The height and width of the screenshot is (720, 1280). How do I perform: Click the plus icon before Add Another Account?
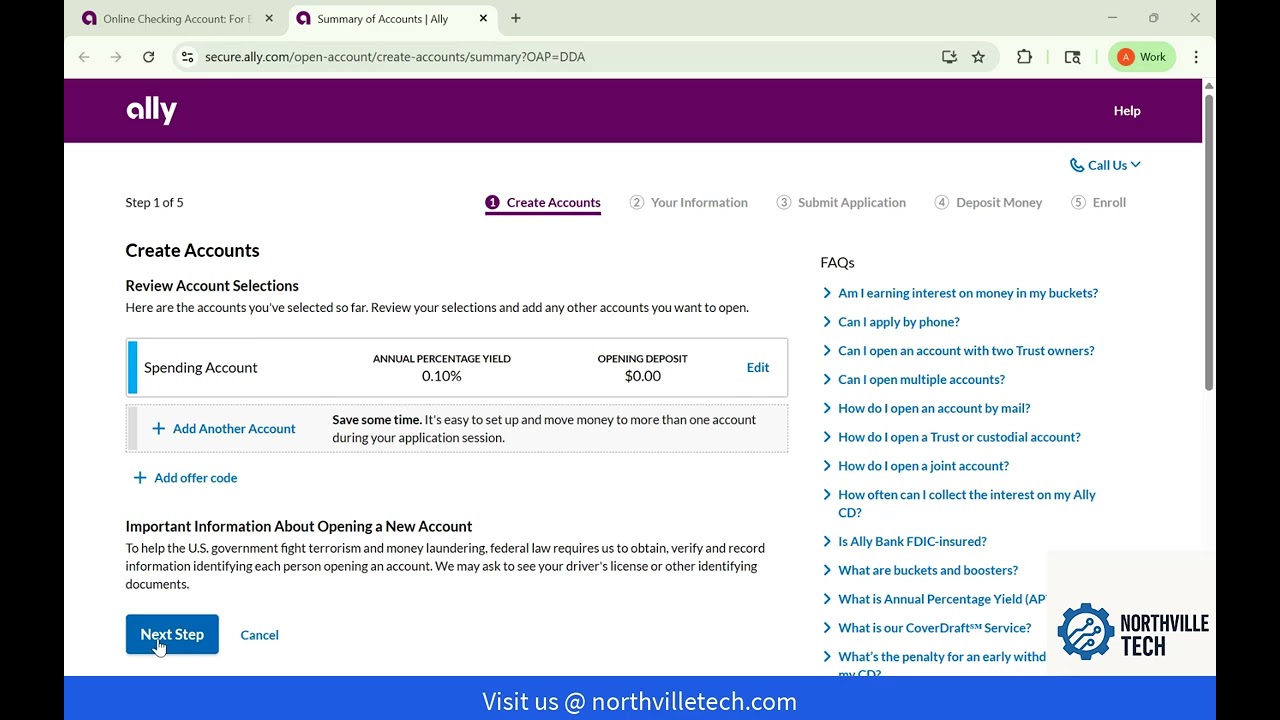point(158,429)
